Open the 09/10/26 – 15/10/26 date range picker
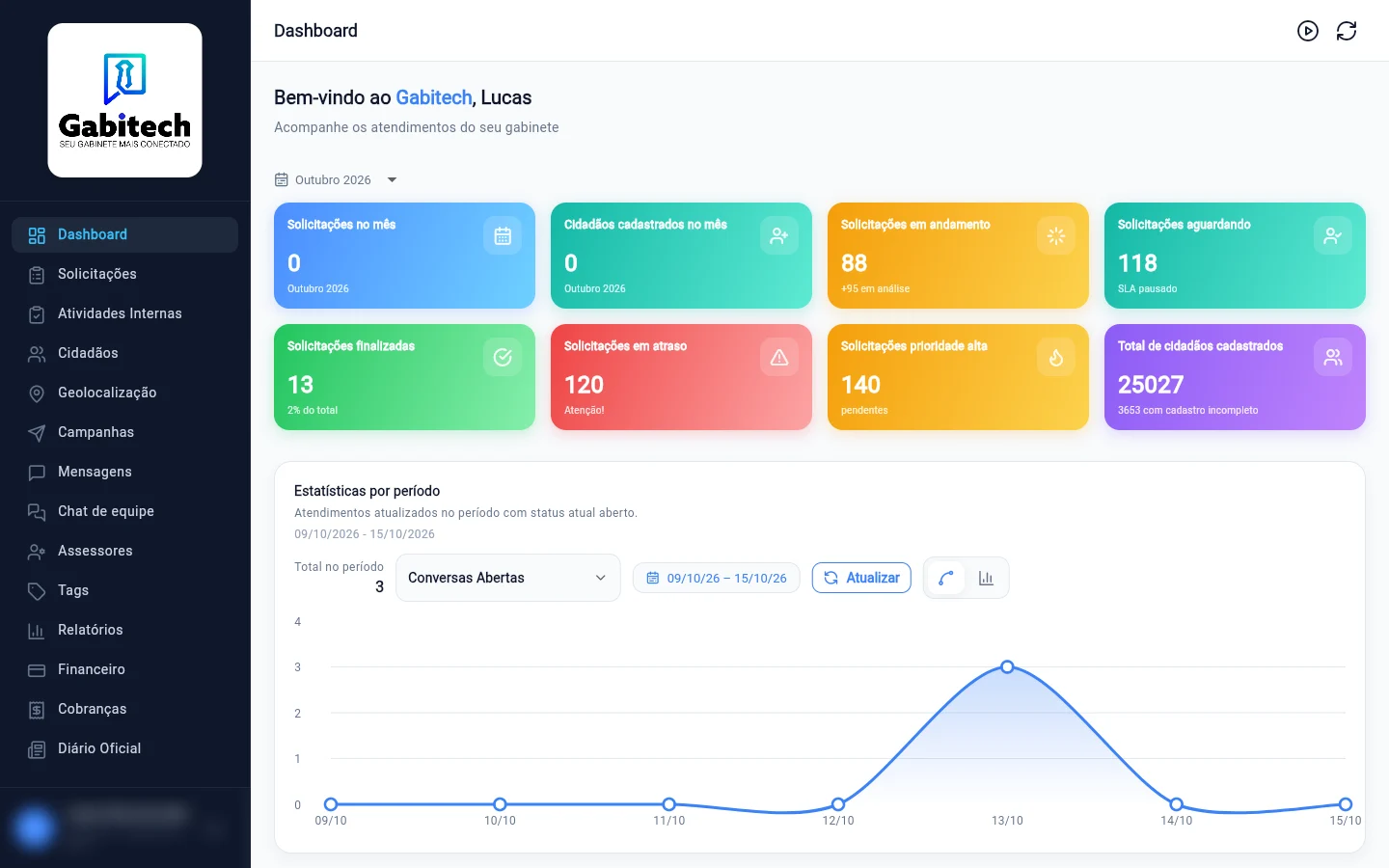The width and height of the screenshot is (1389, 868). coord(717,578)
